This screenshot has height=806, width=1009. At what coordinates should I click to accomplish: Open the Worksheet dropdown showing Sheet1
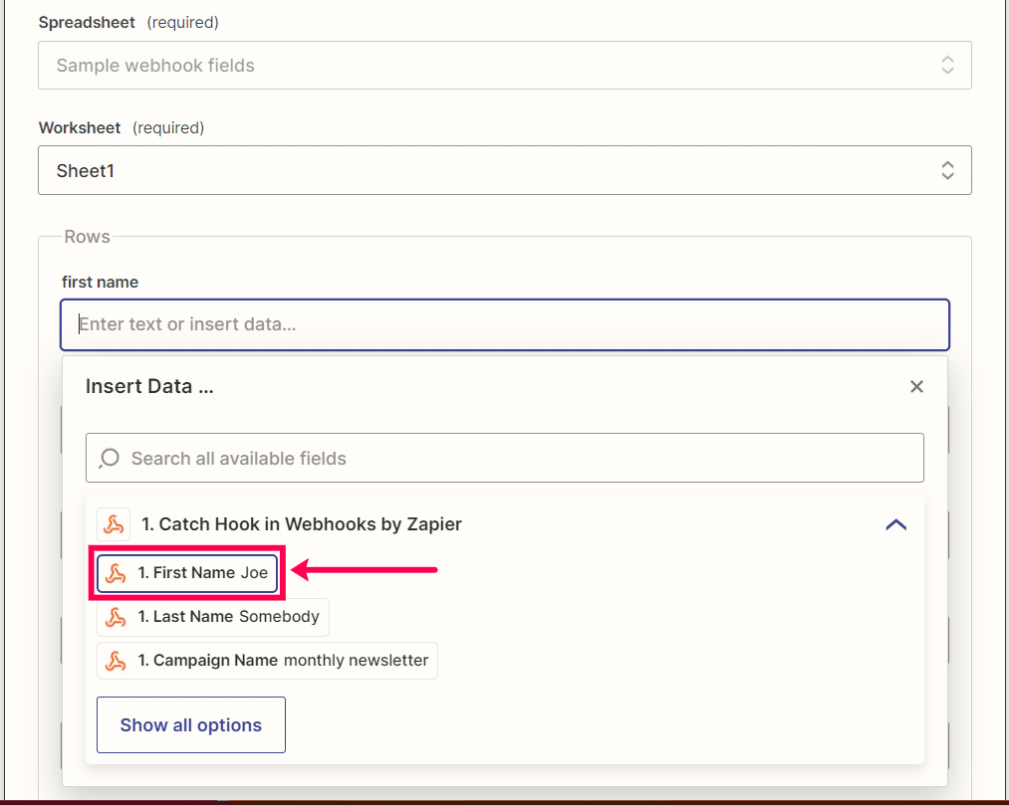[x=504, y=170]
